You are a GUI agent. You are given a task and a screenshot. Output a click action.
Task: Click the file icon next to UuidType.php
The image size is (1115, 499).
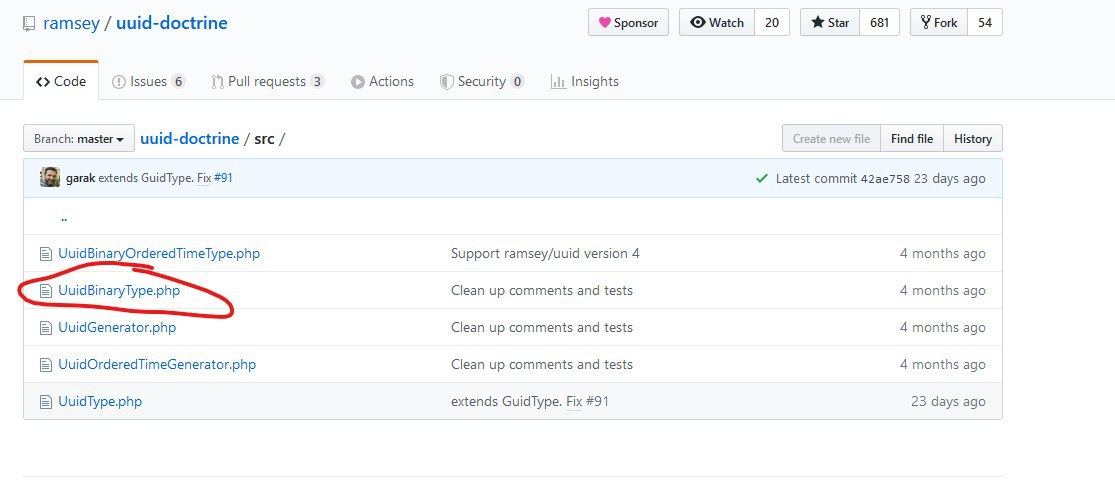46,402
